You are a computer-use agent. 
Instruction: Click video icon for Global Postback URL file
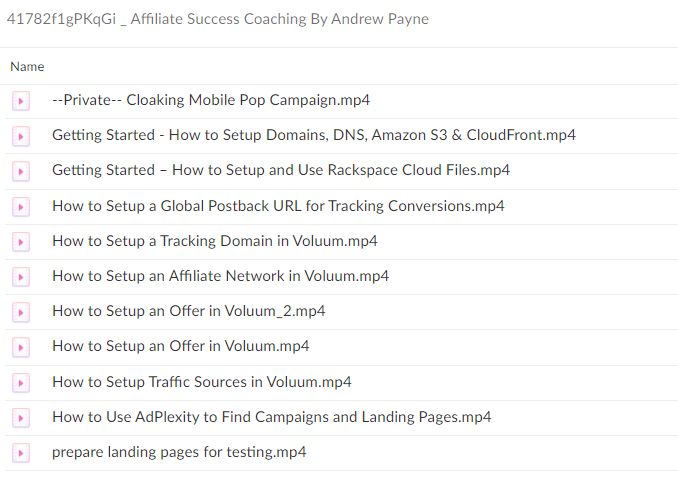[x=20, y=206]
